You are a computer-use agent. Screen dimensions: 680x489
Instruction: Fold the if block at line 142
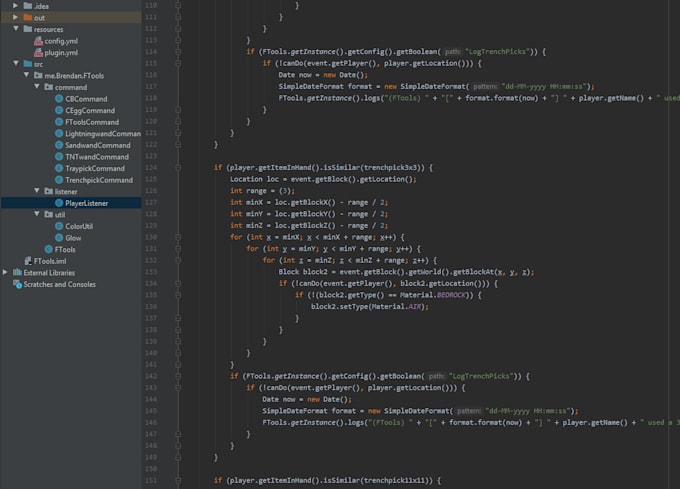(x=178, y=376)
